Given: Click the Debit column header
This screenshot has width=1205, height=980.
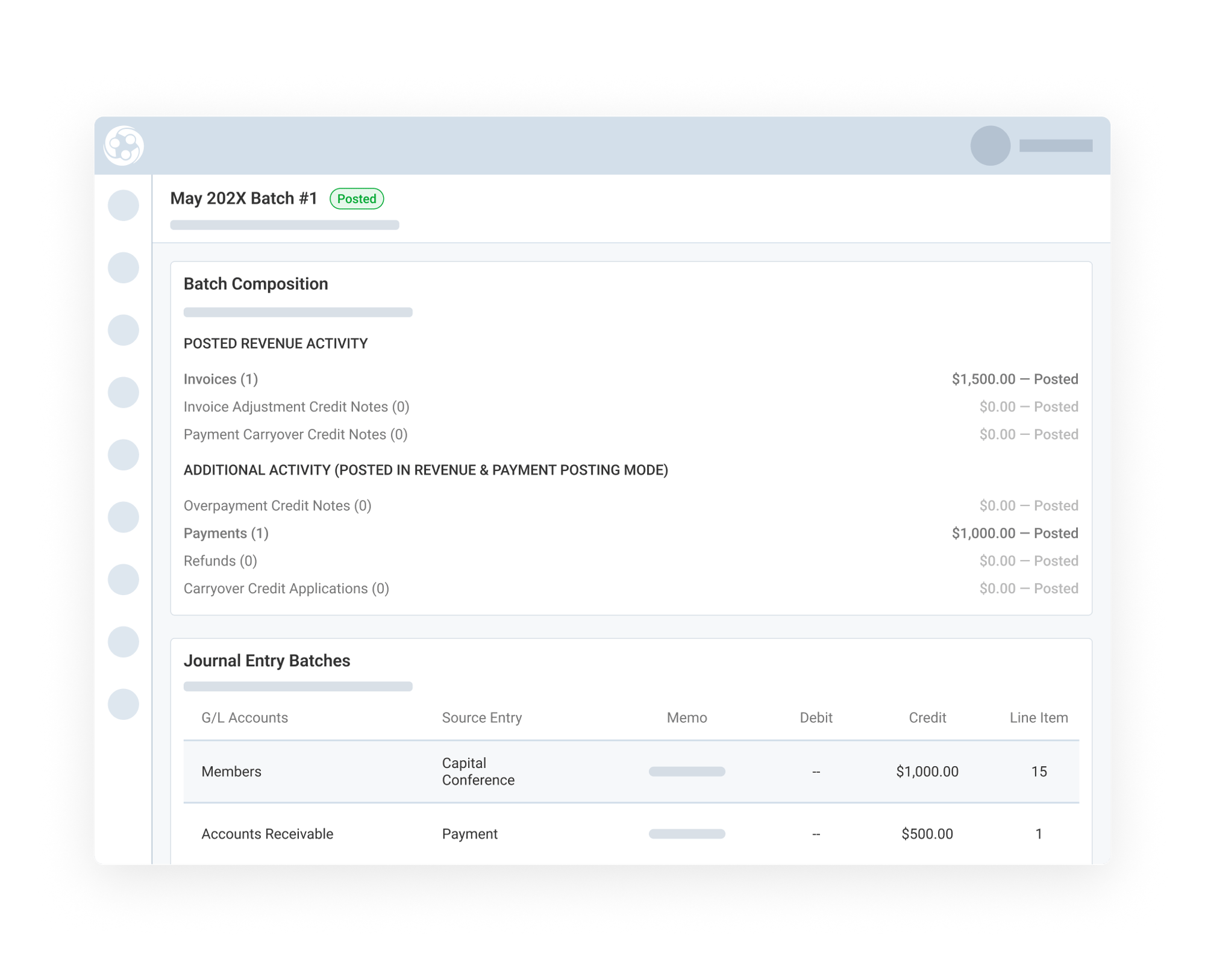Looking at the screenshot, I should click(816, 717).
